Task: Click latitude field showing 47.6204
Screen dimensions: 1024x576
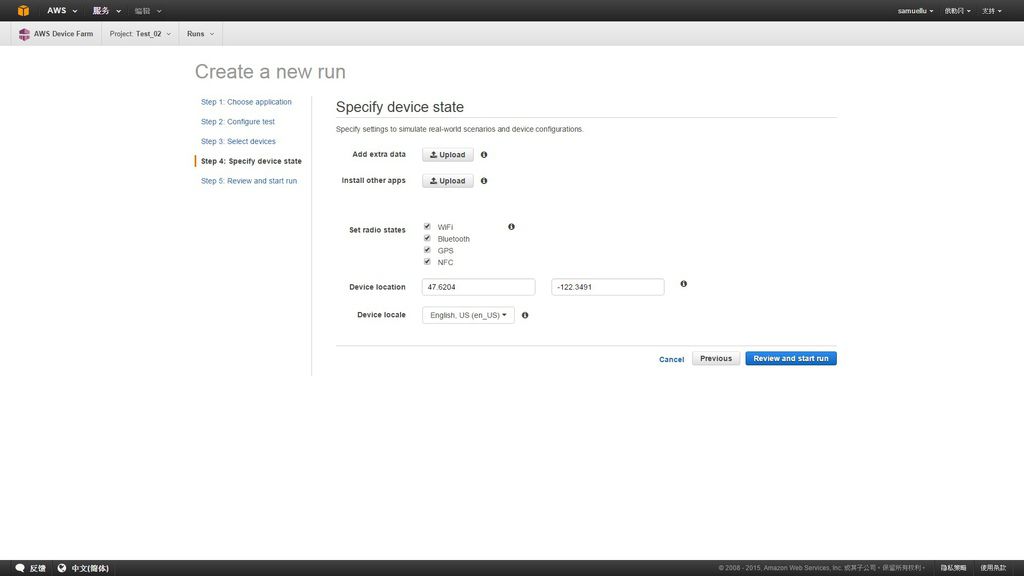Action: click(x=479, y=287)
